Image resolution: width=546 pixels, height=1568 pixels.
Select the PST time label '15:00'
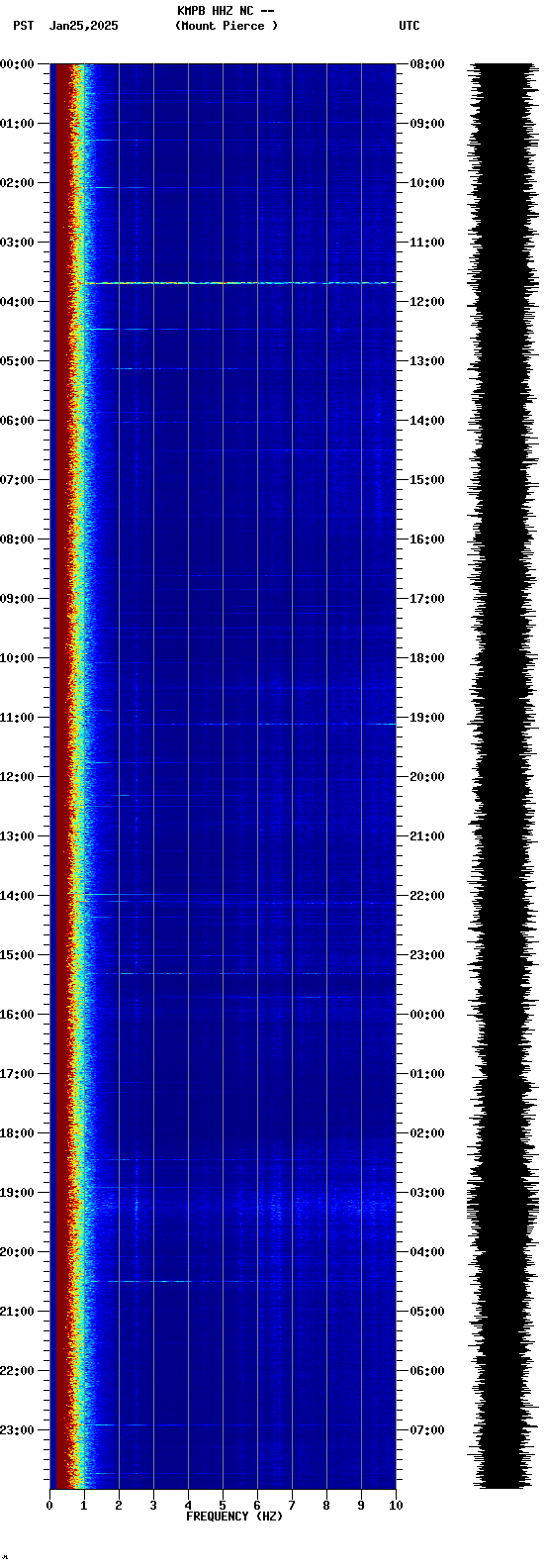click(x=17, y=955)
